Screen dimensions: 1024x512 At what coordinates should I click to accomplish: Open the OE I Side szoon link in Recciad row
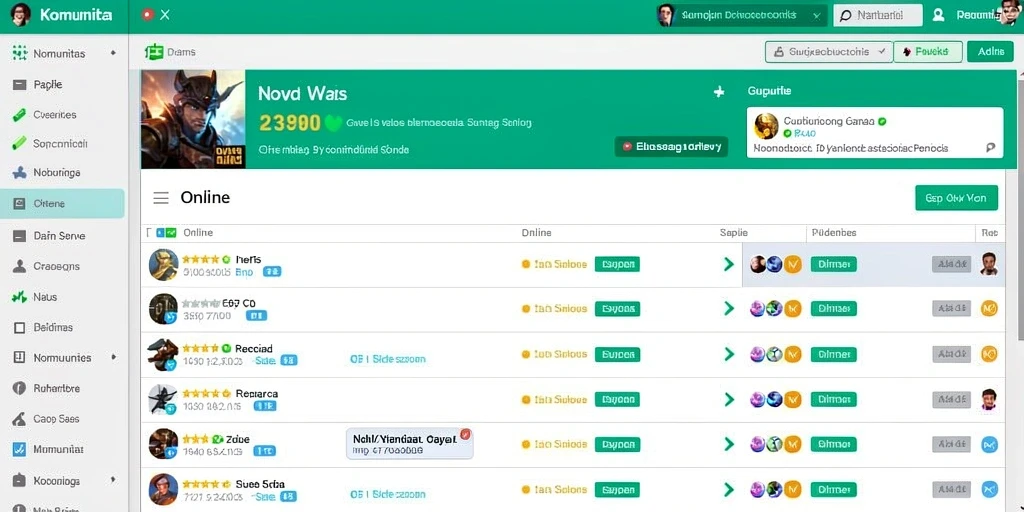pyautogui.click(x=388, y=359)
